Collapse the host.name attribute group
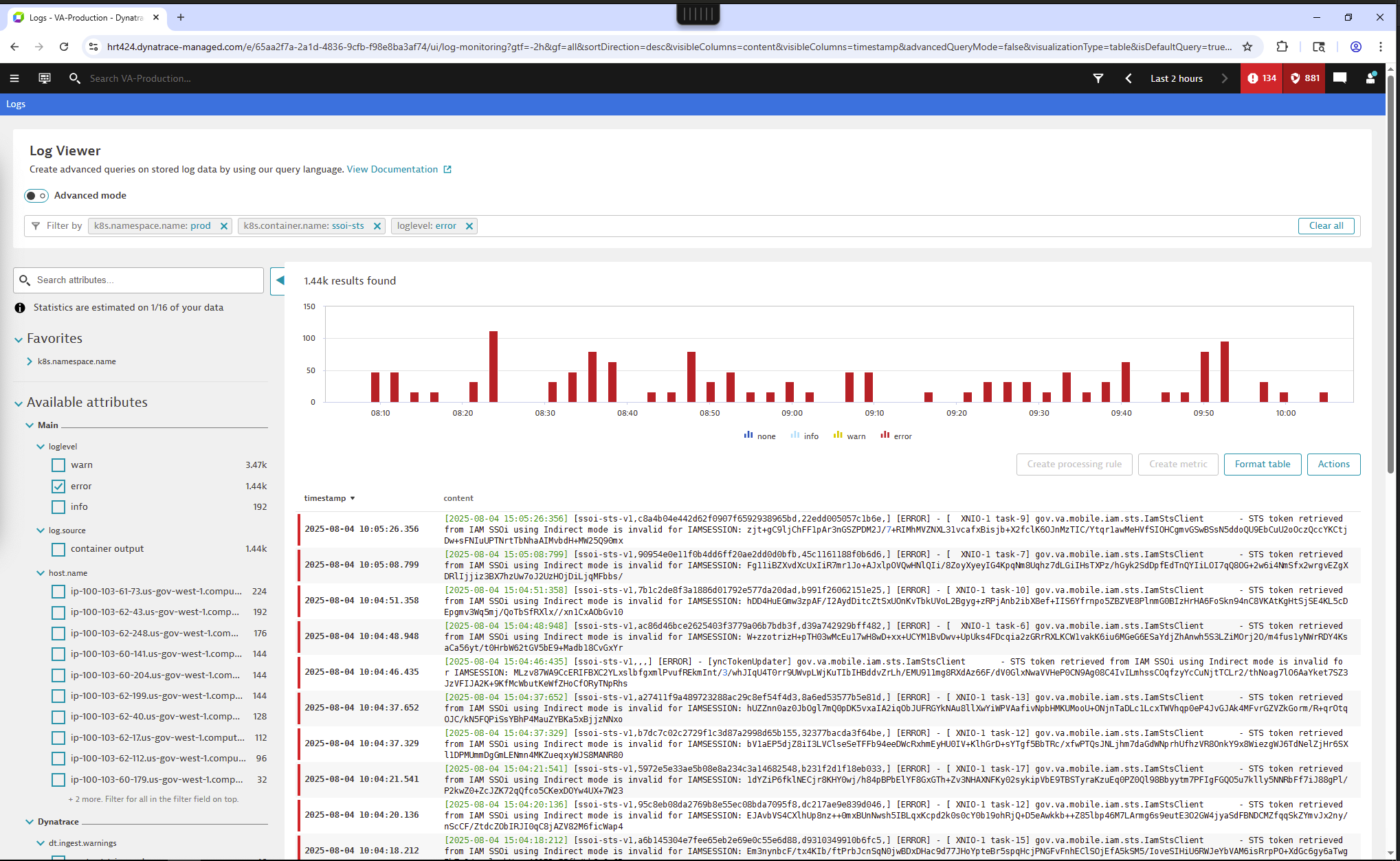Viewport: 1400px width, 861px height. pos(41,573)
